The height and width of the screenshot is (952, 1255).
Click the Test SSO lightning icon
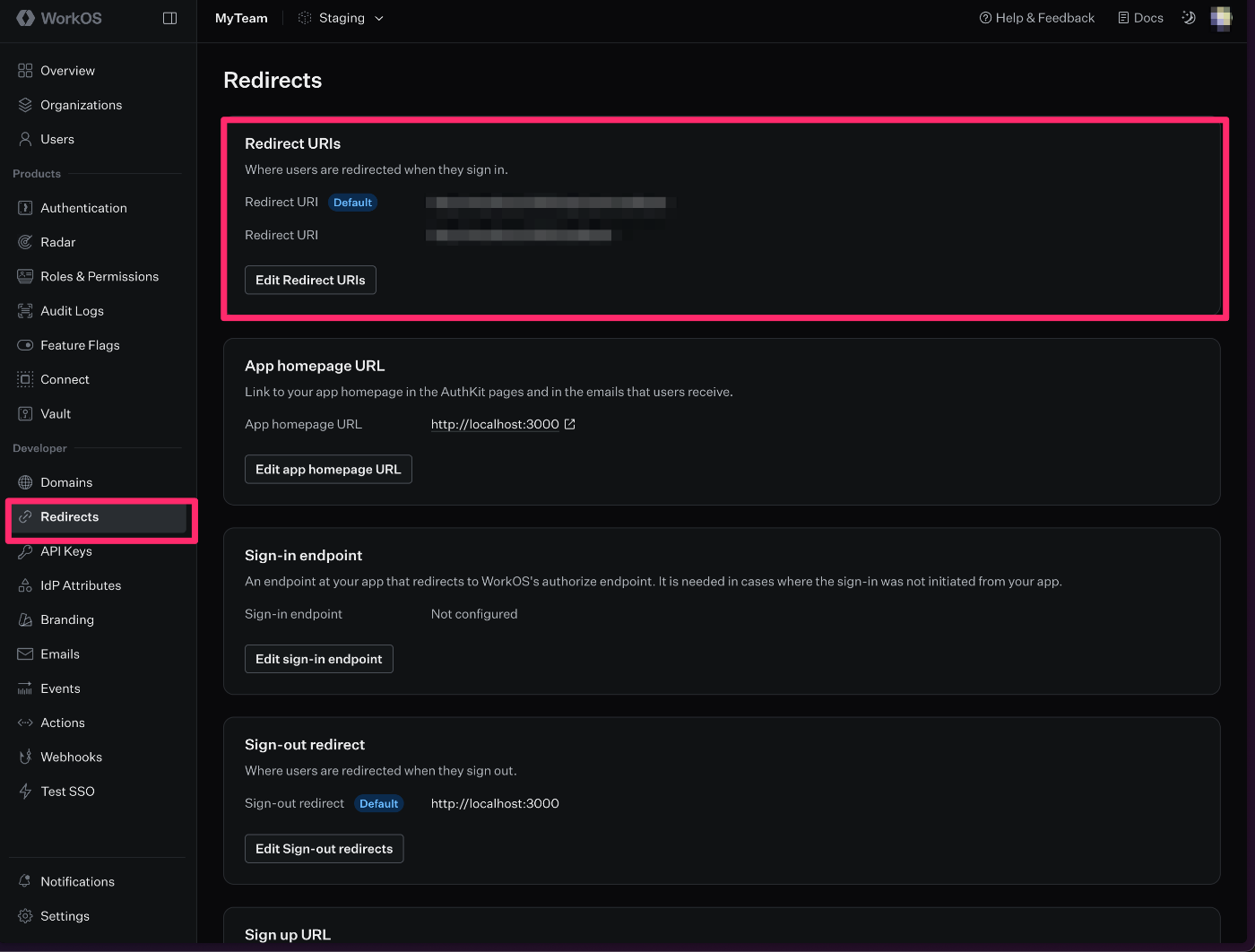pos(25,791)
